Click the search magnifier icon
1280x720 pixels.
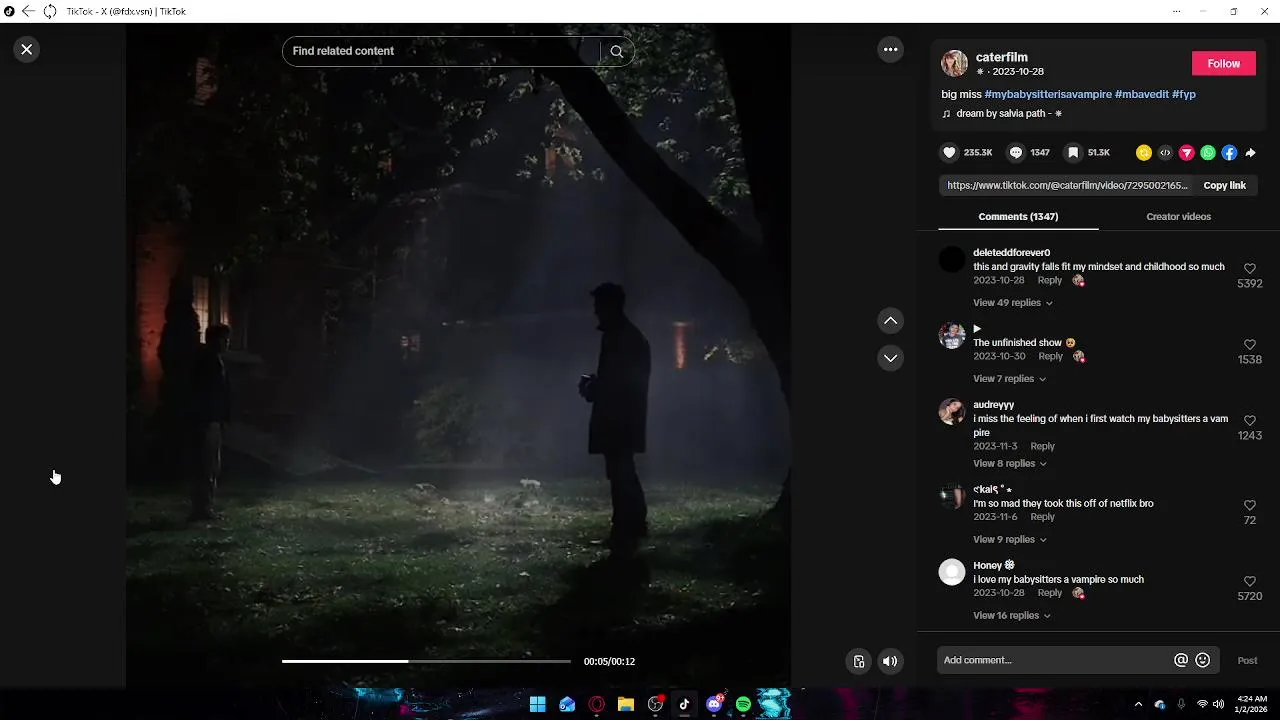pos(616,52)
